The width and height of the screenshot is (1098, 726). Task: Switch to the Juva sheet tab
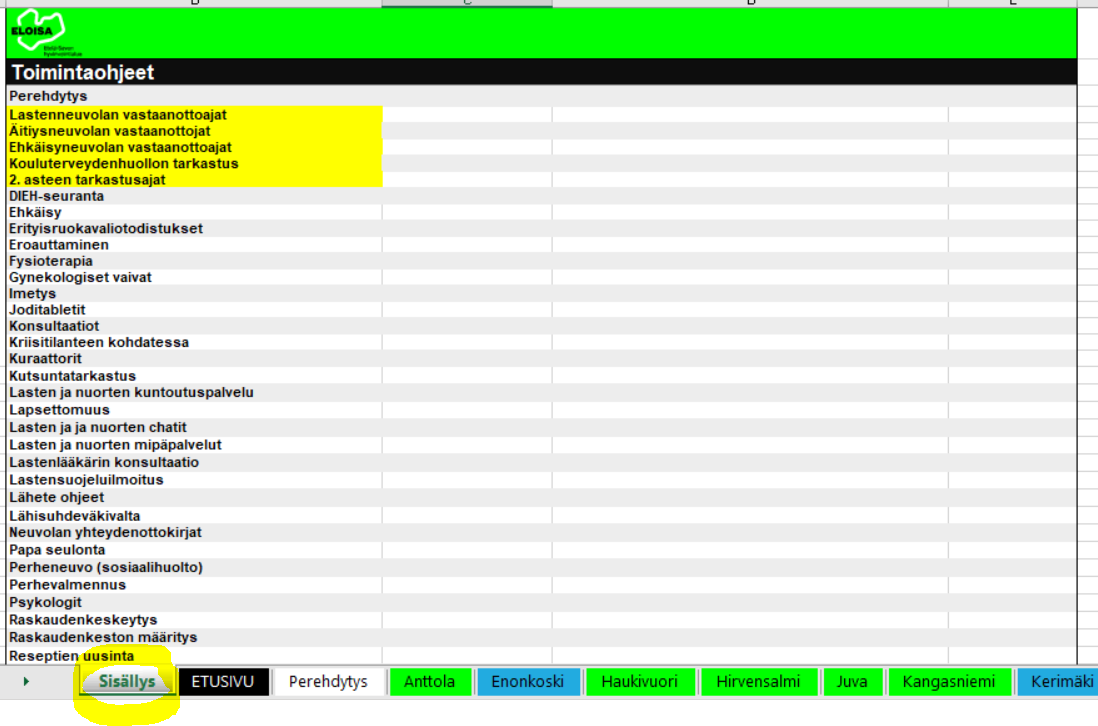point(852,681)
